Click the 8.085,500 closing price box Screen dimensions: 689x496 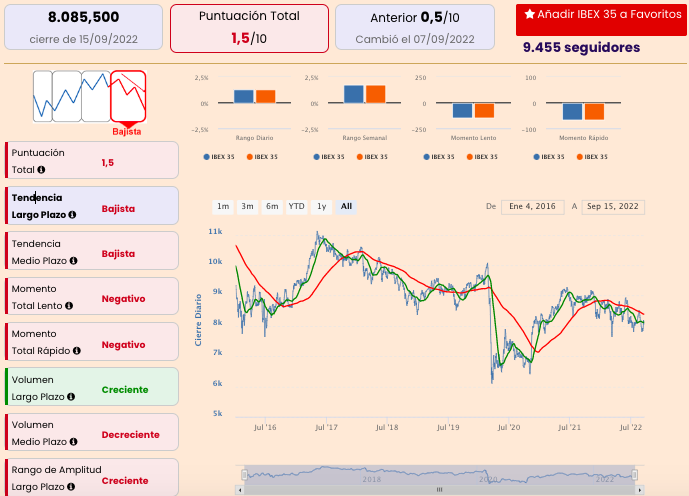pyautogui.click(x=83, y=27)
